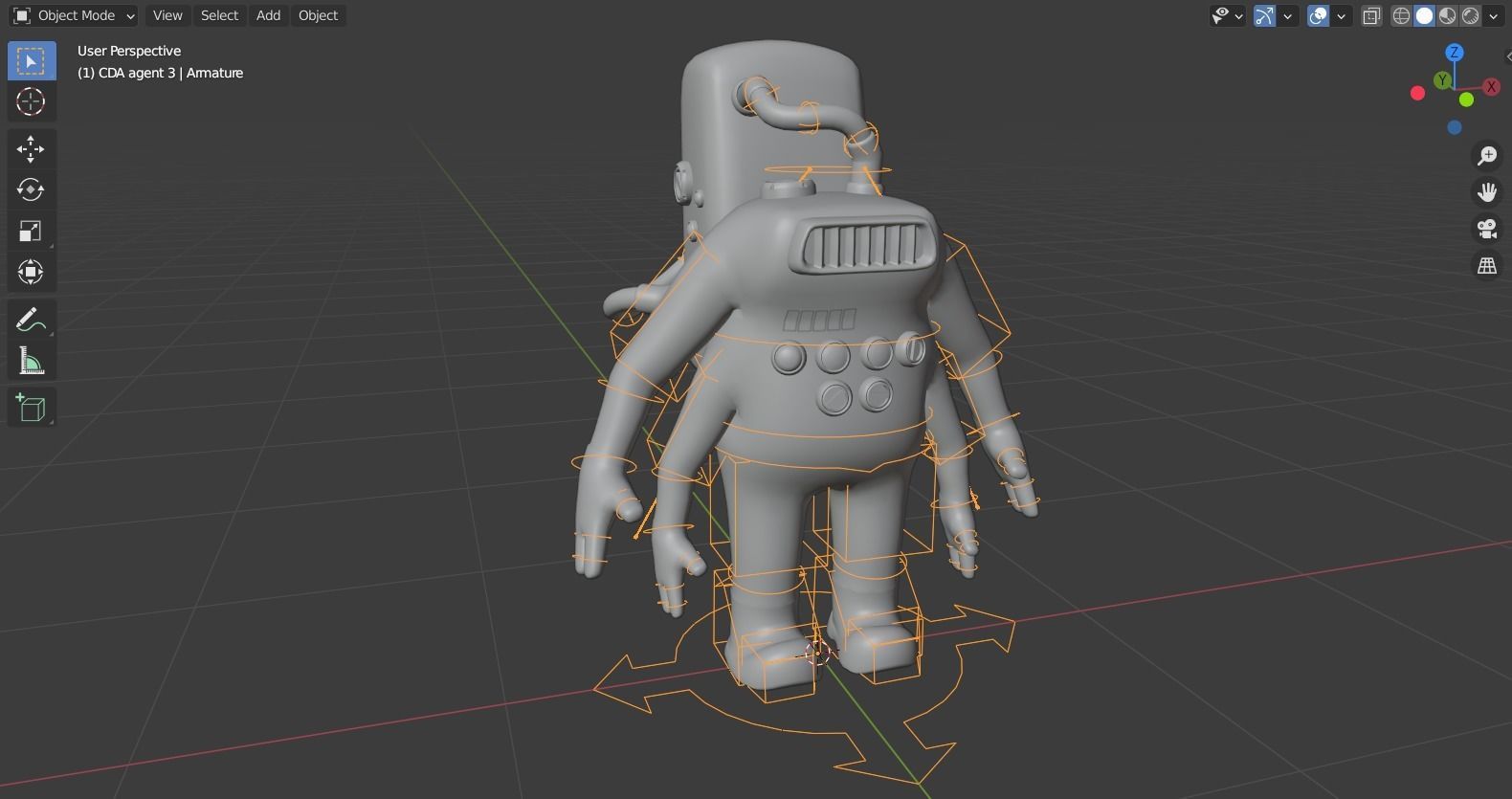
Task: Click the editor type icon beside Object Mode
Action: (x=22, y=15)
